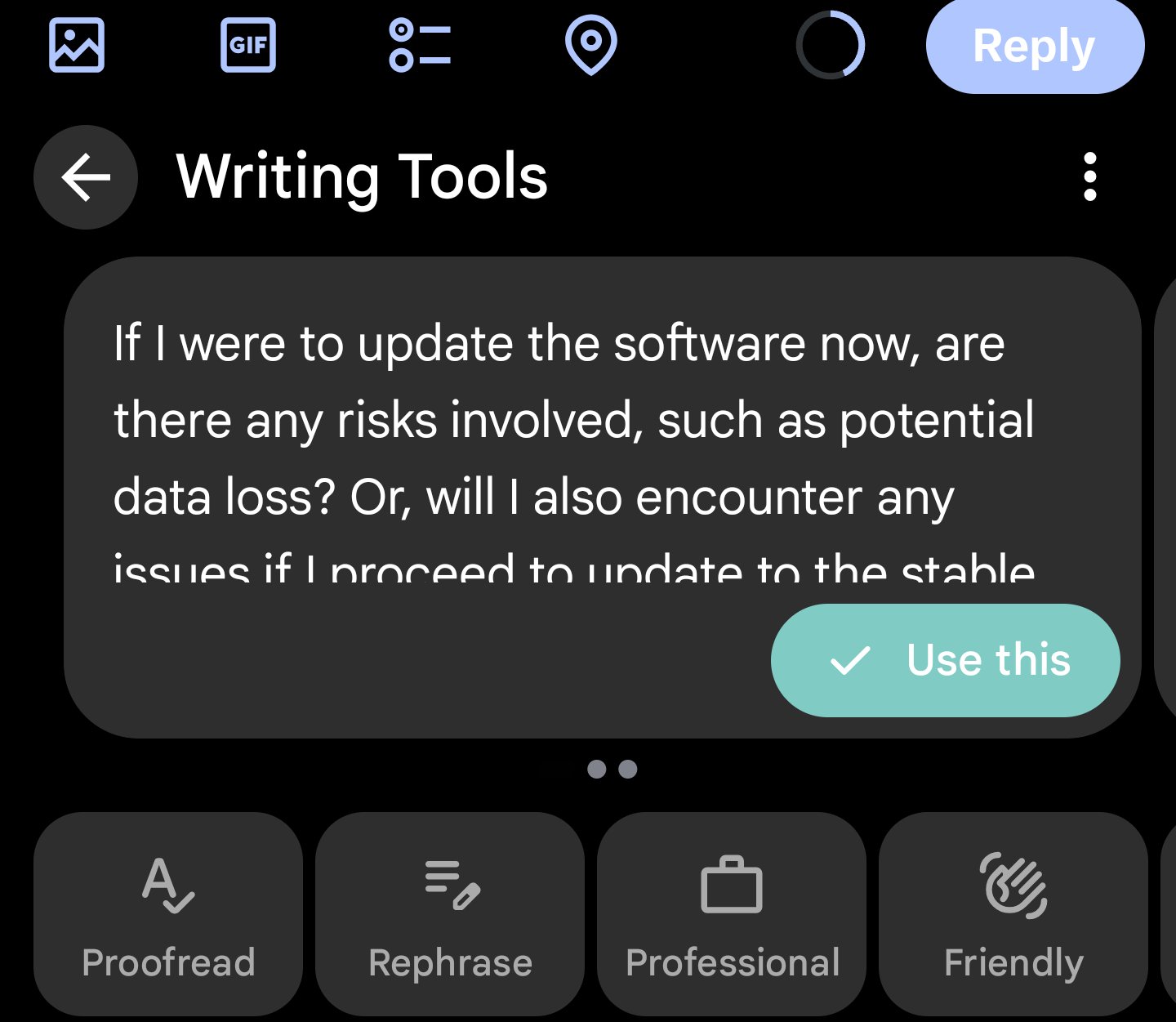
Task: Tap the second page indicator dot
Action: tap(628, 769)
